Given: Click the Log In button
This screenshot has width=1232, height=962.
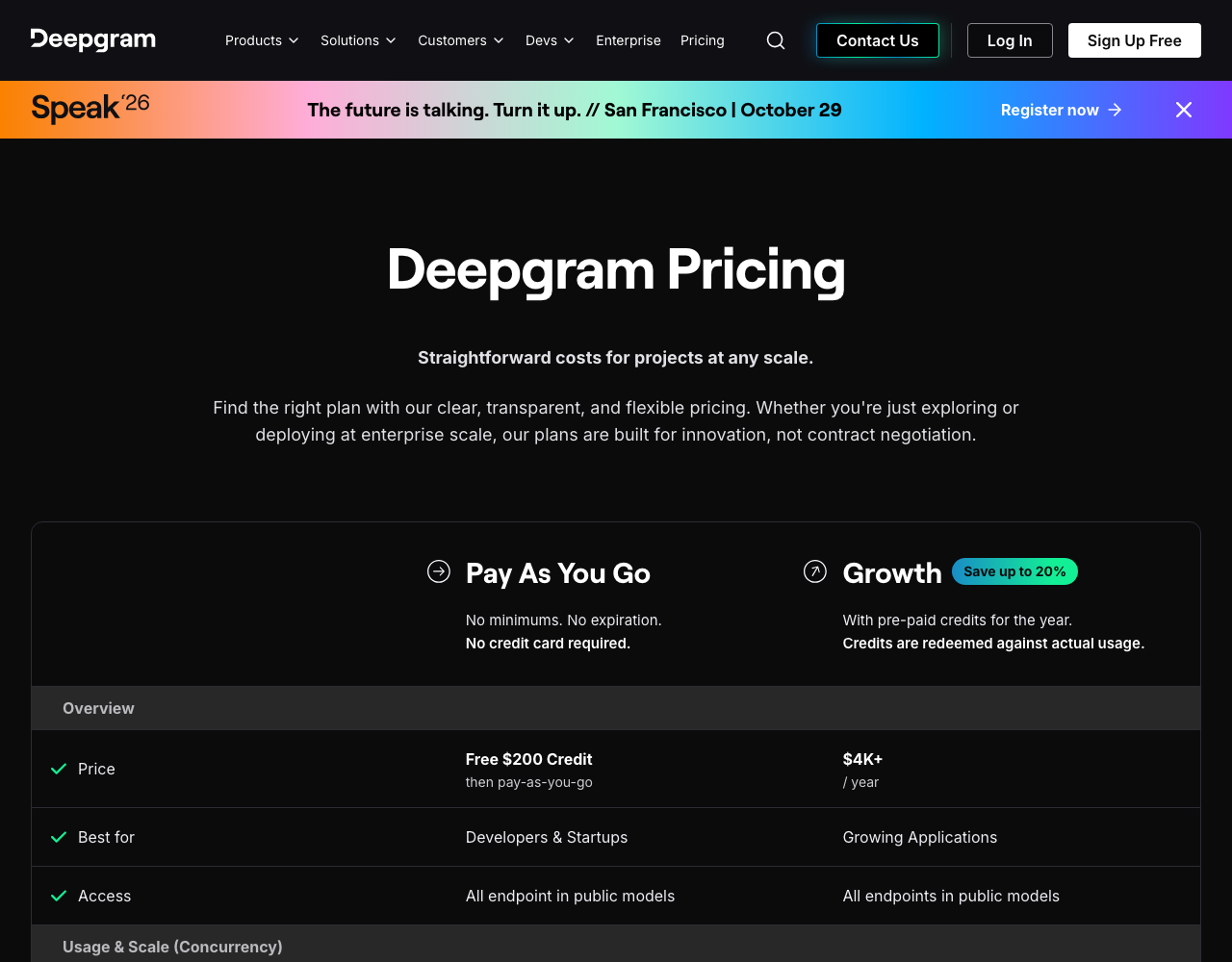Looking at the screenshot, I should [x=1010, y=40].
